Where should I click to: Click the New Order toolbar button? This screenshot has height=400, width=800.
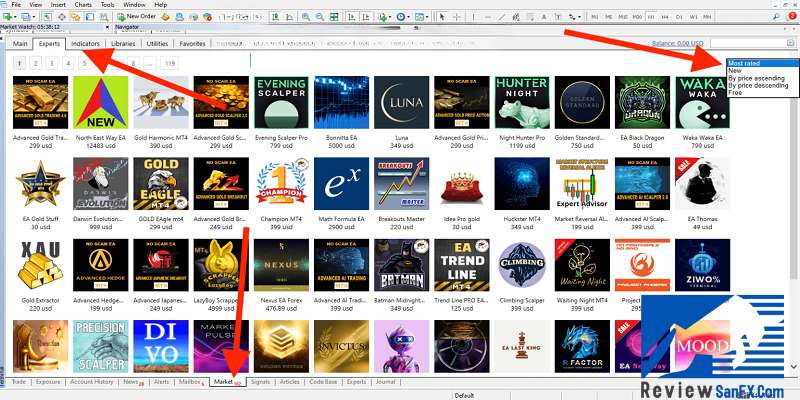coord(136,16)
